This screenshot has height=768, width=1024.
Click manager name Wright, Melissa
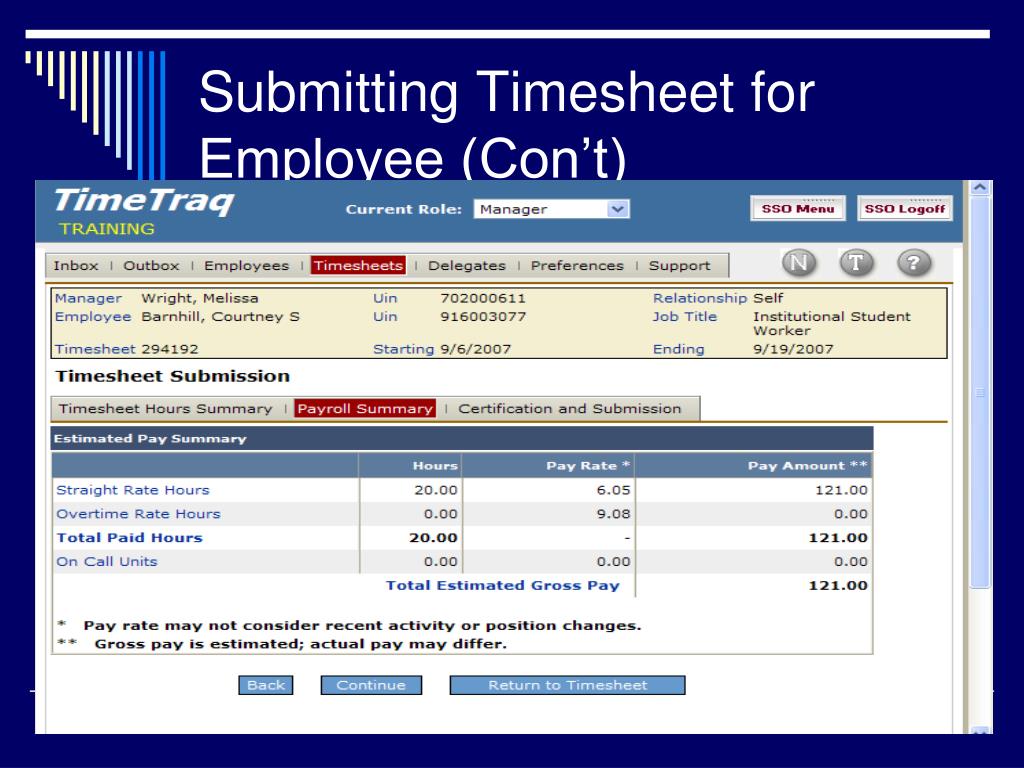click(x=200, y=298)
